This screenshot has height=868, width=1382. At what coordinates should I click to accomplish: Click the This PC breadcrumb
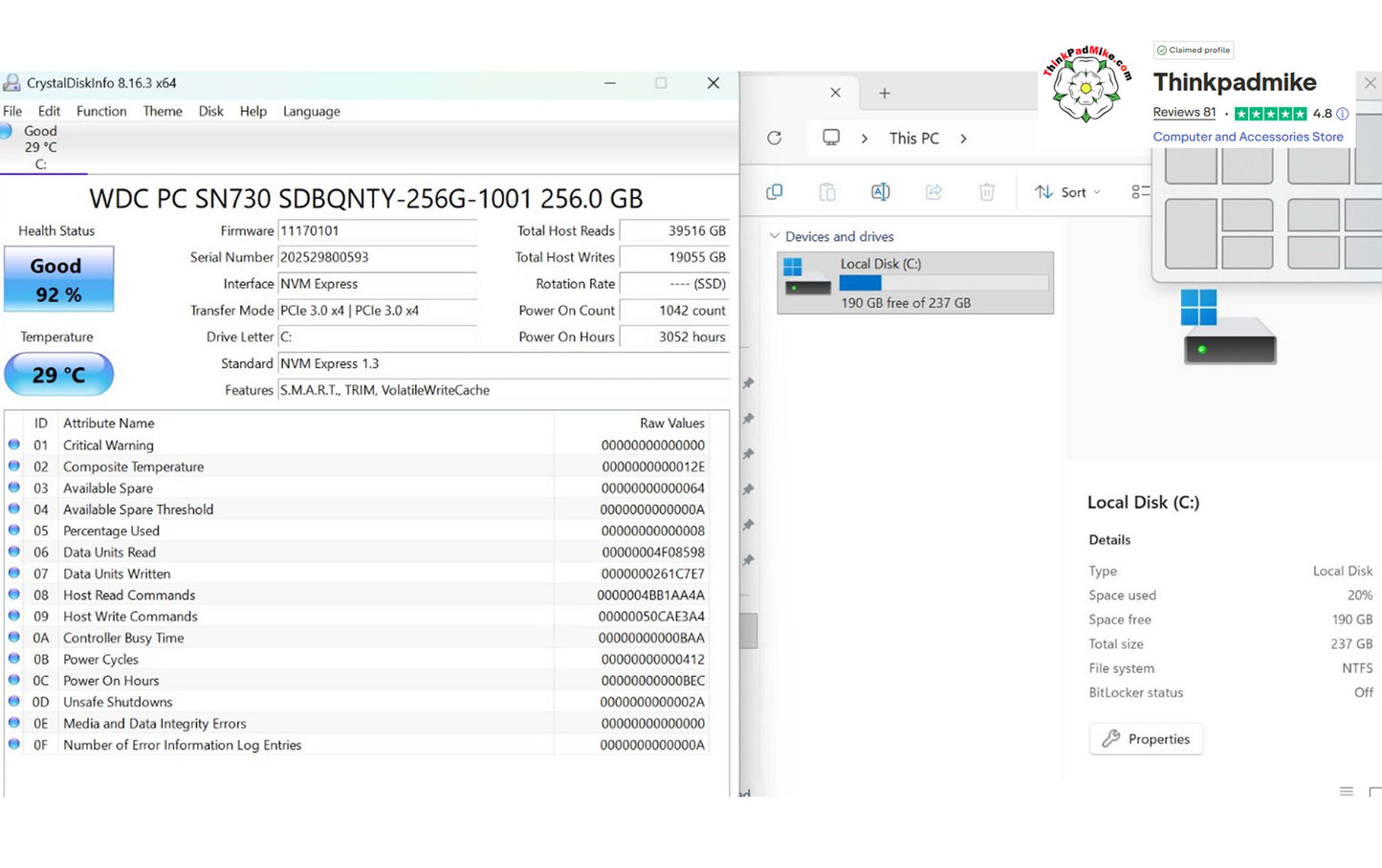tap(914, 139)
